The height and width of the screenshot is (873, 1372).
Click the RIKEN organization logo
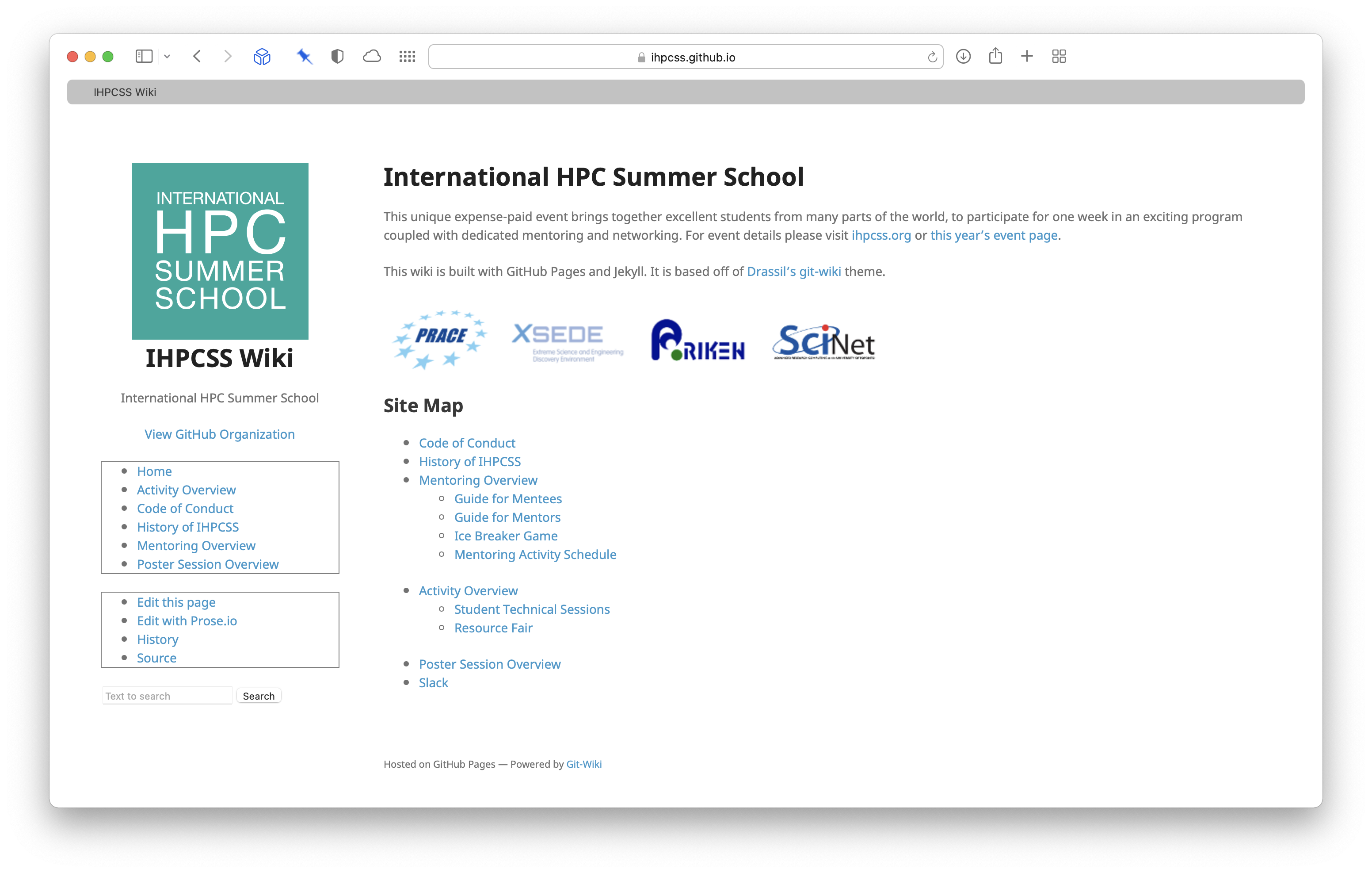coord(697,340)
